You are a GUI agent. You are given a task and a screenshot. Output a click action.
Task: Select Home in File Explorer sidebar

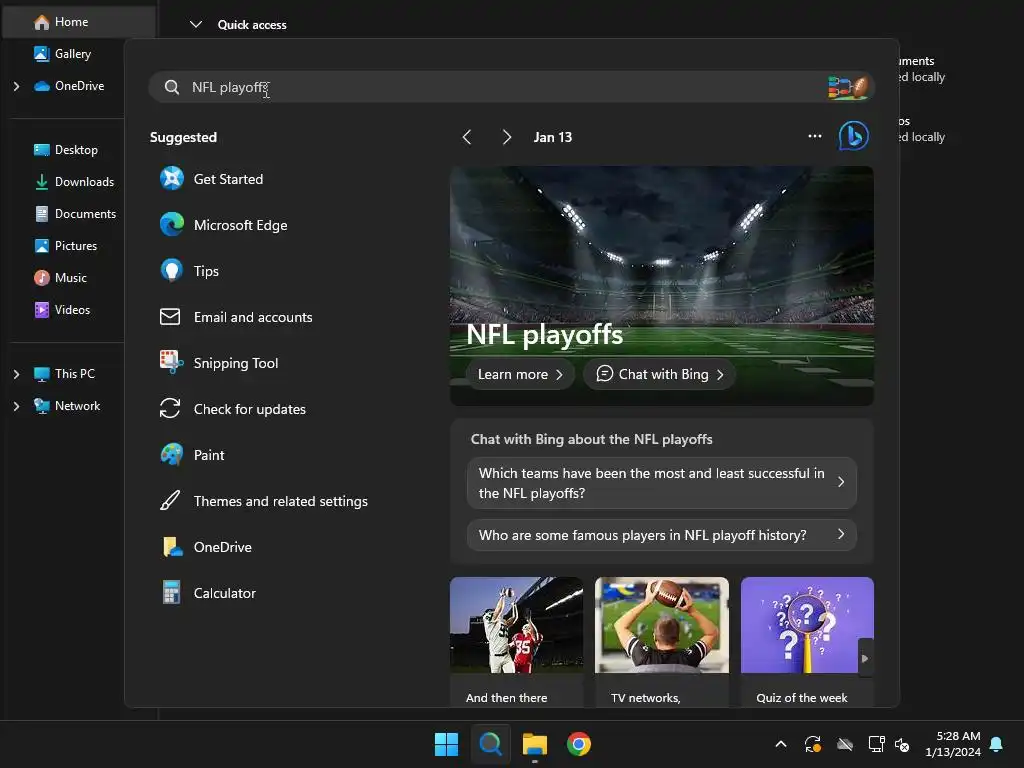(x=79, y=22)
